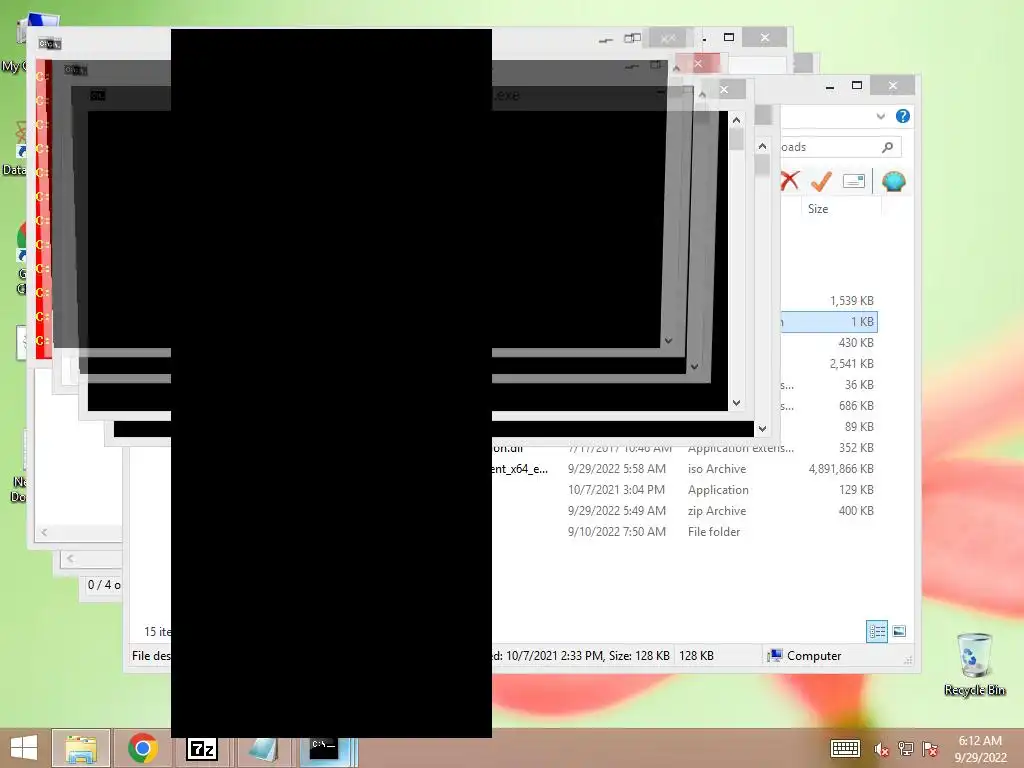This screenshot has height=768, width=1024.
Task: Click the date 9/10/2022 7:50 AM
Action: pos(616,532)
